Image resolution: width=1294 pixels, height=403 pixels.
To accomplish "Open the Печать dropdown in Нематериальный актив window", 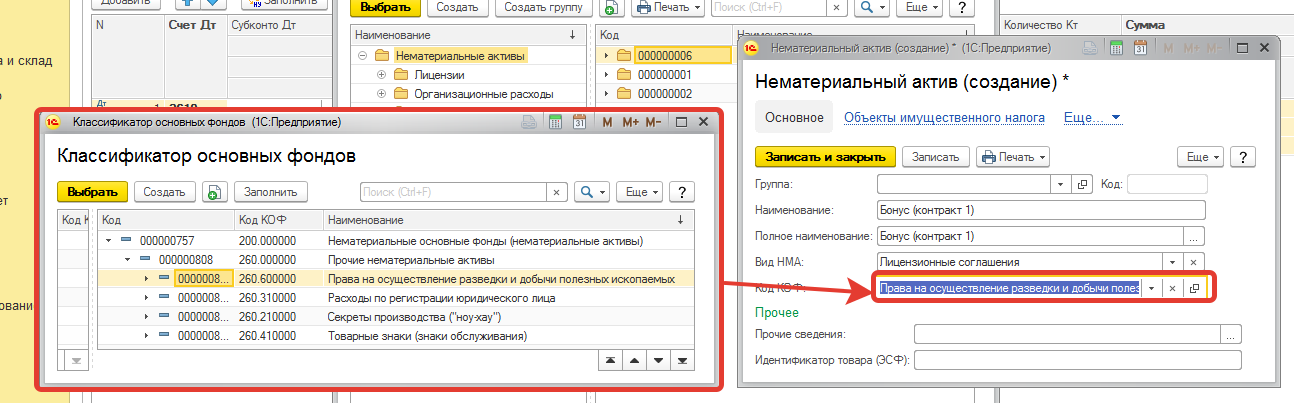I will pos(1013,157).
